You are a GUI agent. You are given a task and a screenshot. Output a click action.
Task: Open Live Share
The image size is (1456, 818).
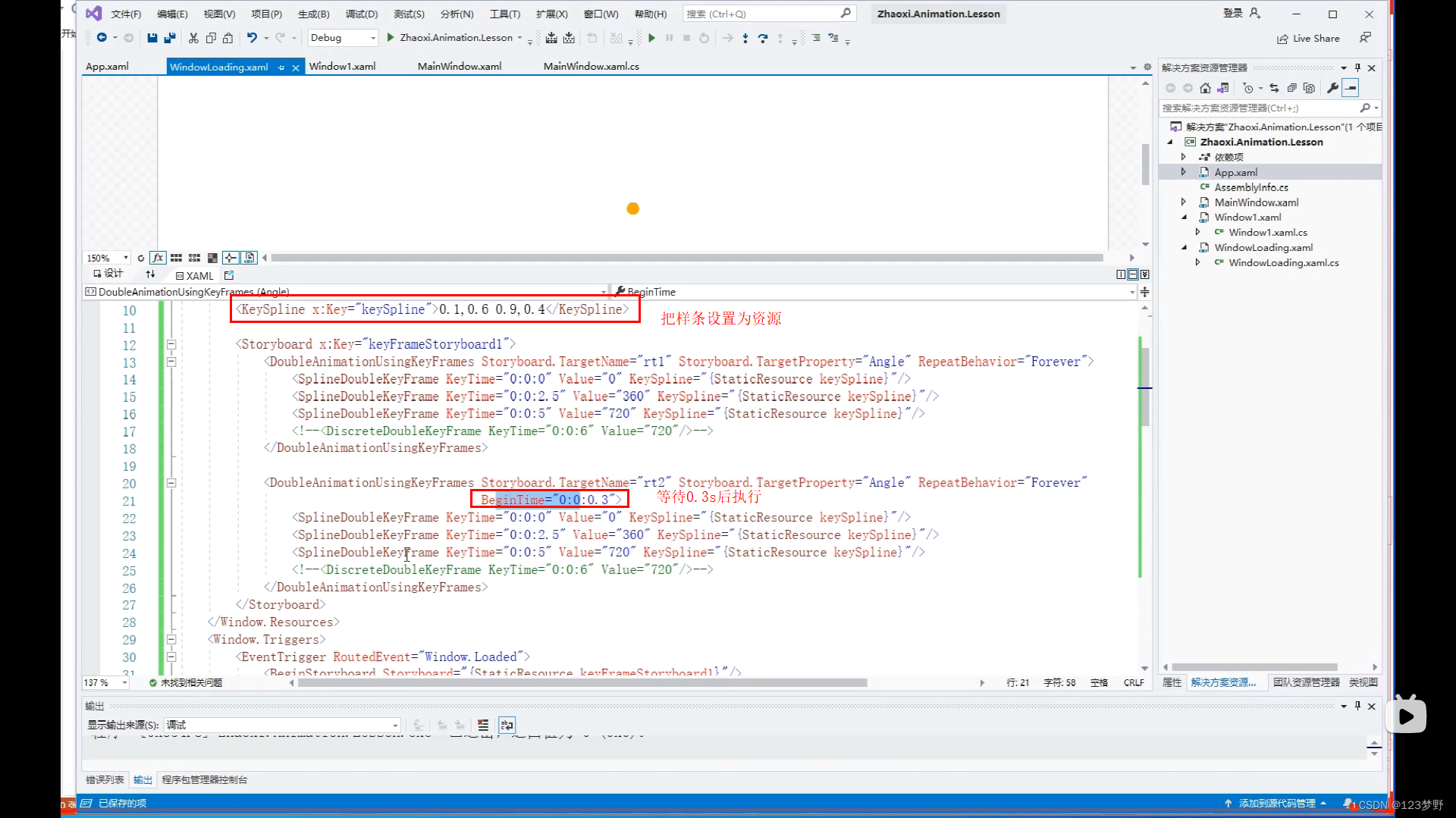coord(1308,39)
